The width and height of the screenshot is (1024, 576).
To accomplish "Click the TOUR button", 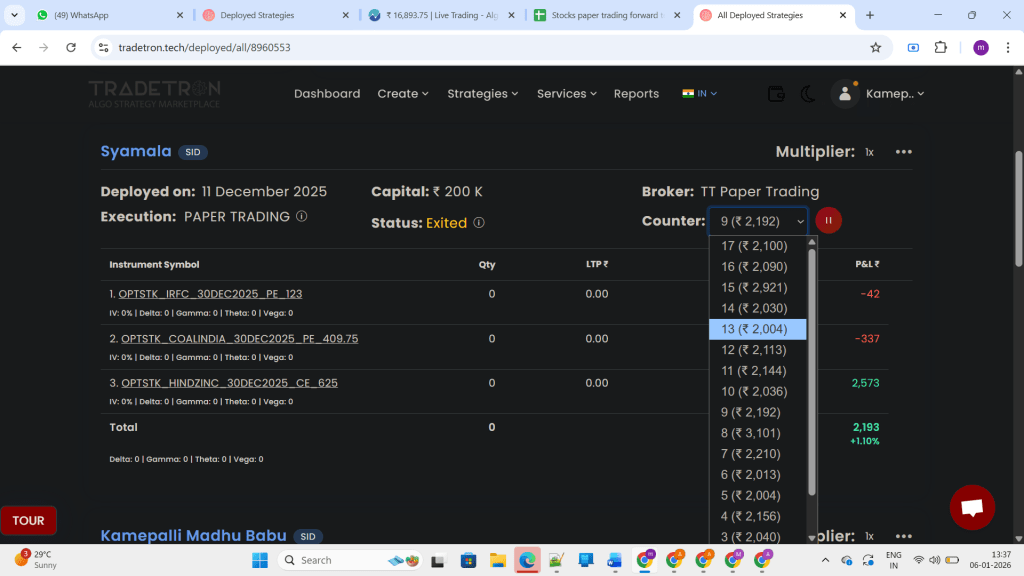I will click(x=28, y=521).
